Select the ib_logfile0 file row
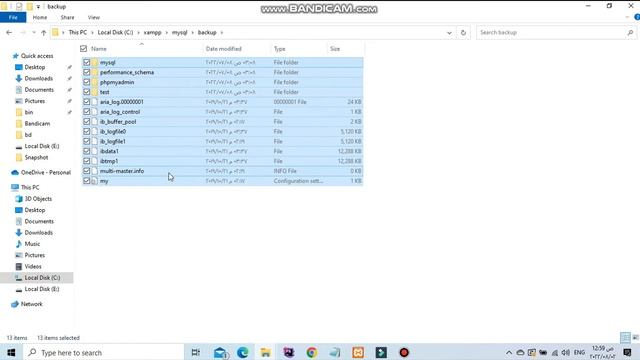 click(x=222, y=131)
